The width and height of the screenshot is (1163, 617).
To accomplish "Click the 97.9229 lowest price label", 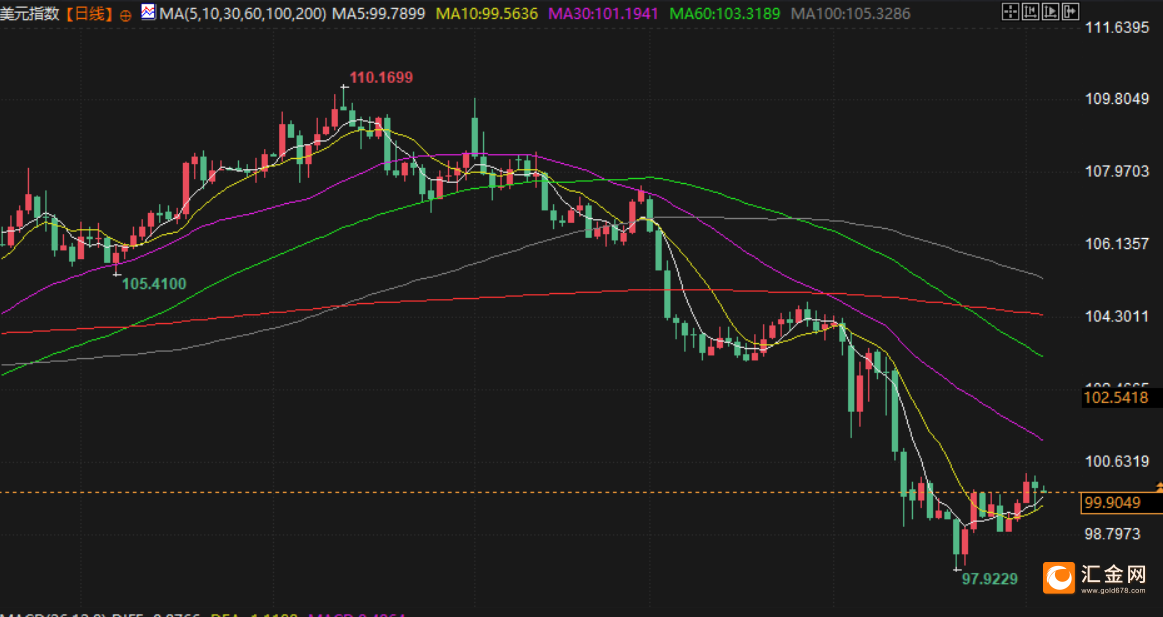I will pos(989,578).
